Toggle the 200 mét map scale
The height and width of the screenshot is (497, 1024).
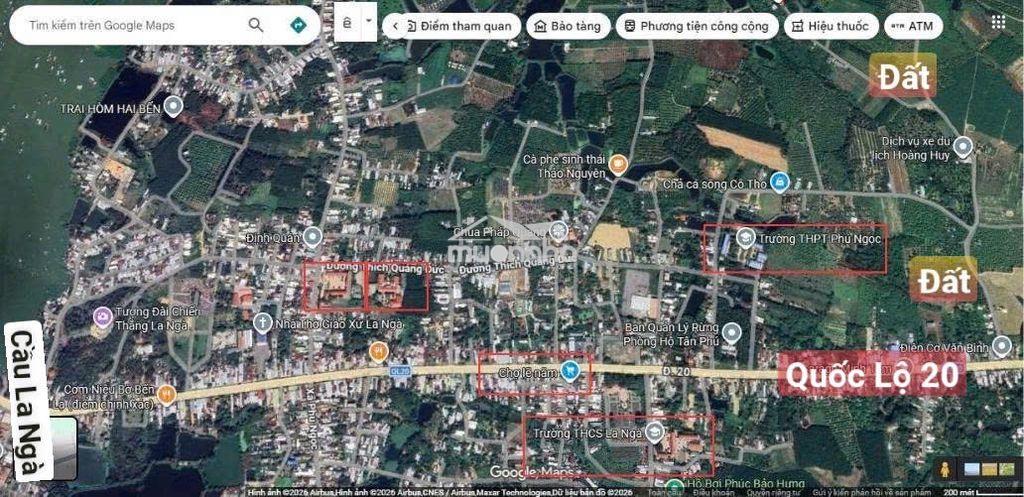click(984, 492)
